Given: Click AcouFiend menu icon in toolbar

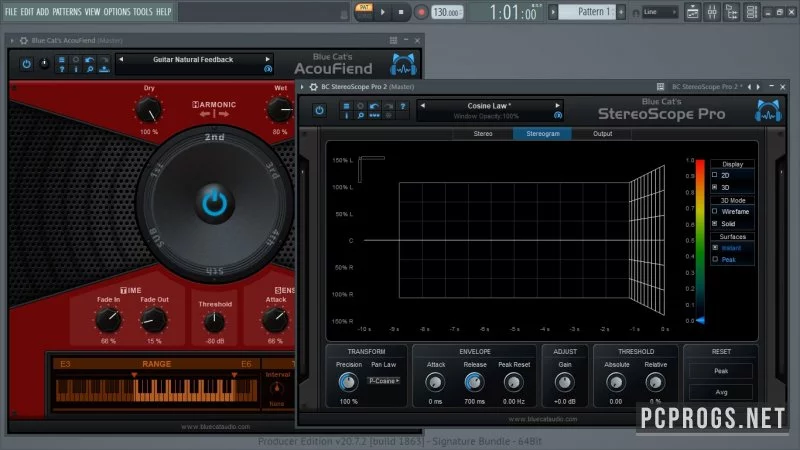Looking at the screenshot, I should click(62, 60).
